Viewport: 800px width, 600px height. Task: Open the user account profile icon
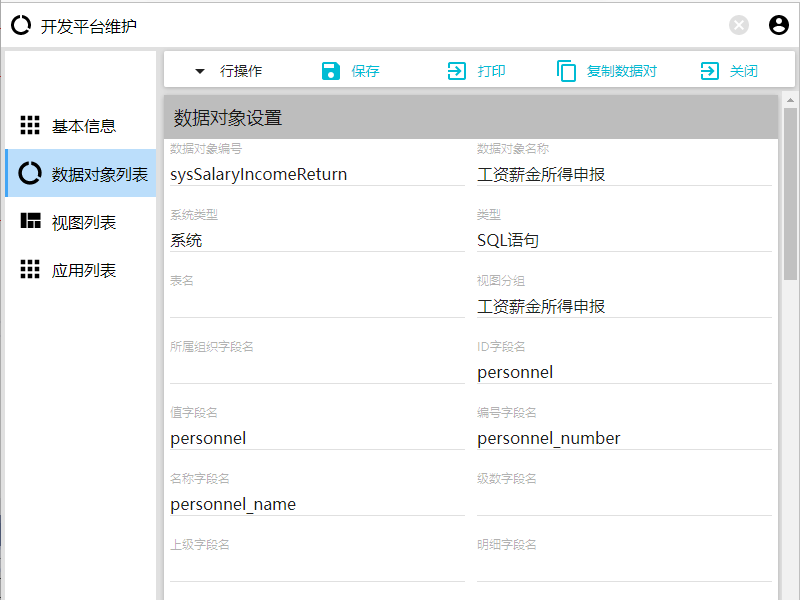779,26
